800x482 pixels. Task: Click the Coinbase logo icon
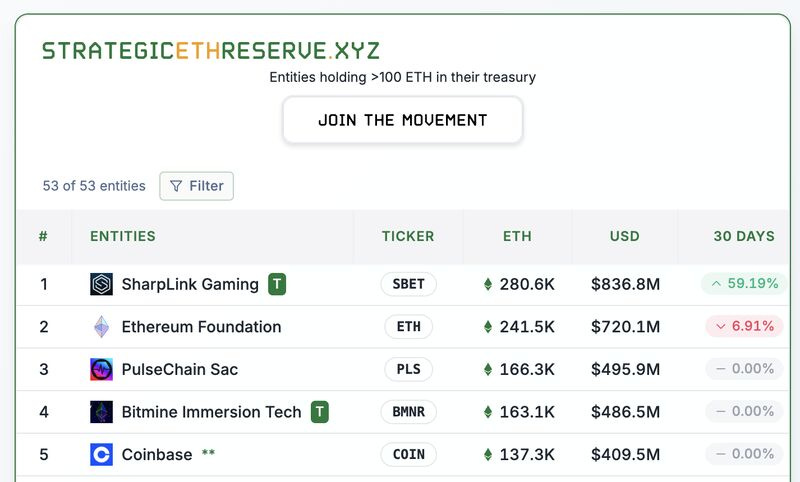coord(101,455)
